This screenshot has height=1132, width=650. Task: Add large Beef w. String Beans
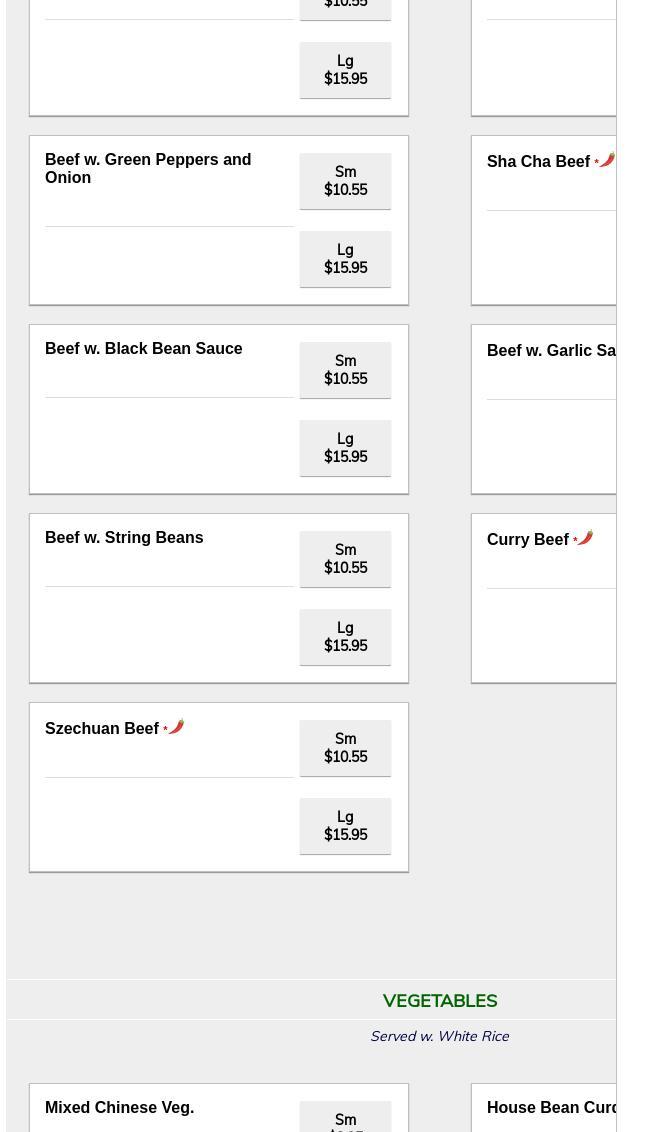(x=345, y=637)
